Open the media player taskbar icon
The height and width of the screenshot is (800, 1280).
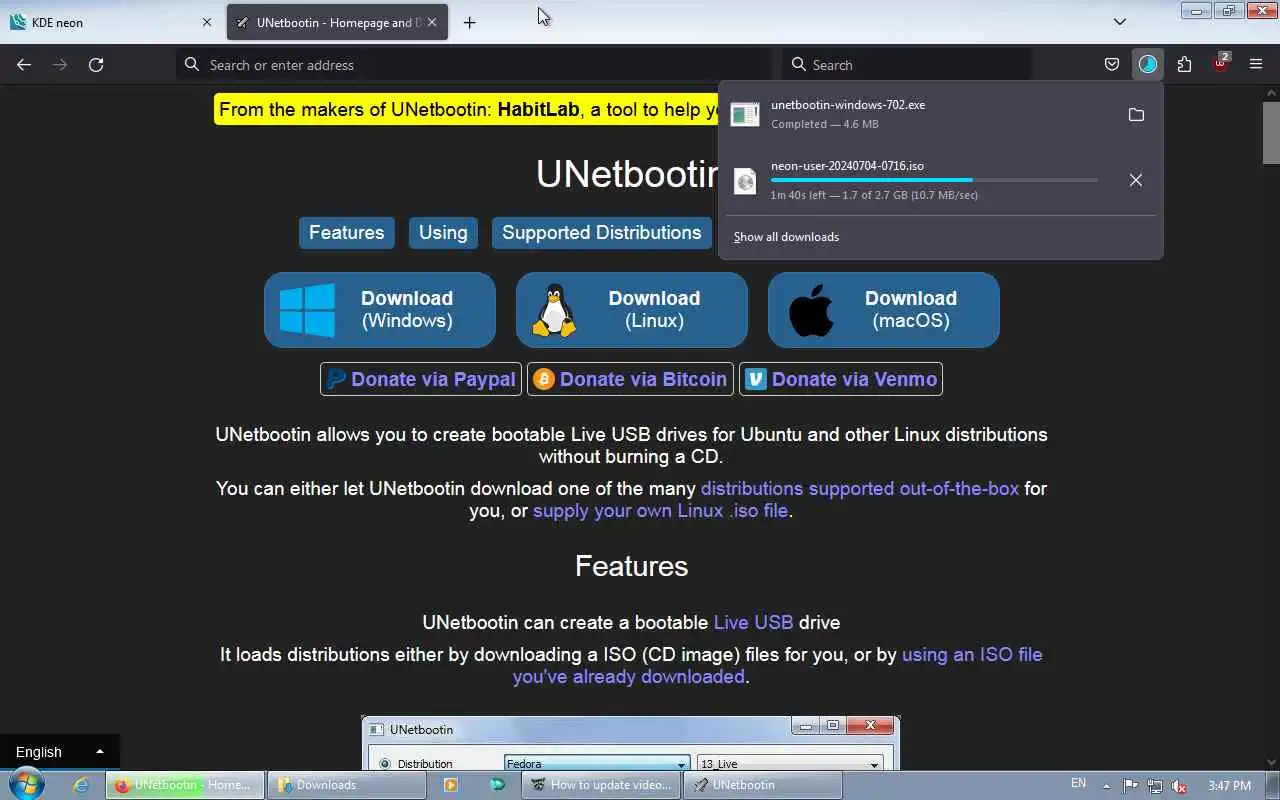[450, 785]
